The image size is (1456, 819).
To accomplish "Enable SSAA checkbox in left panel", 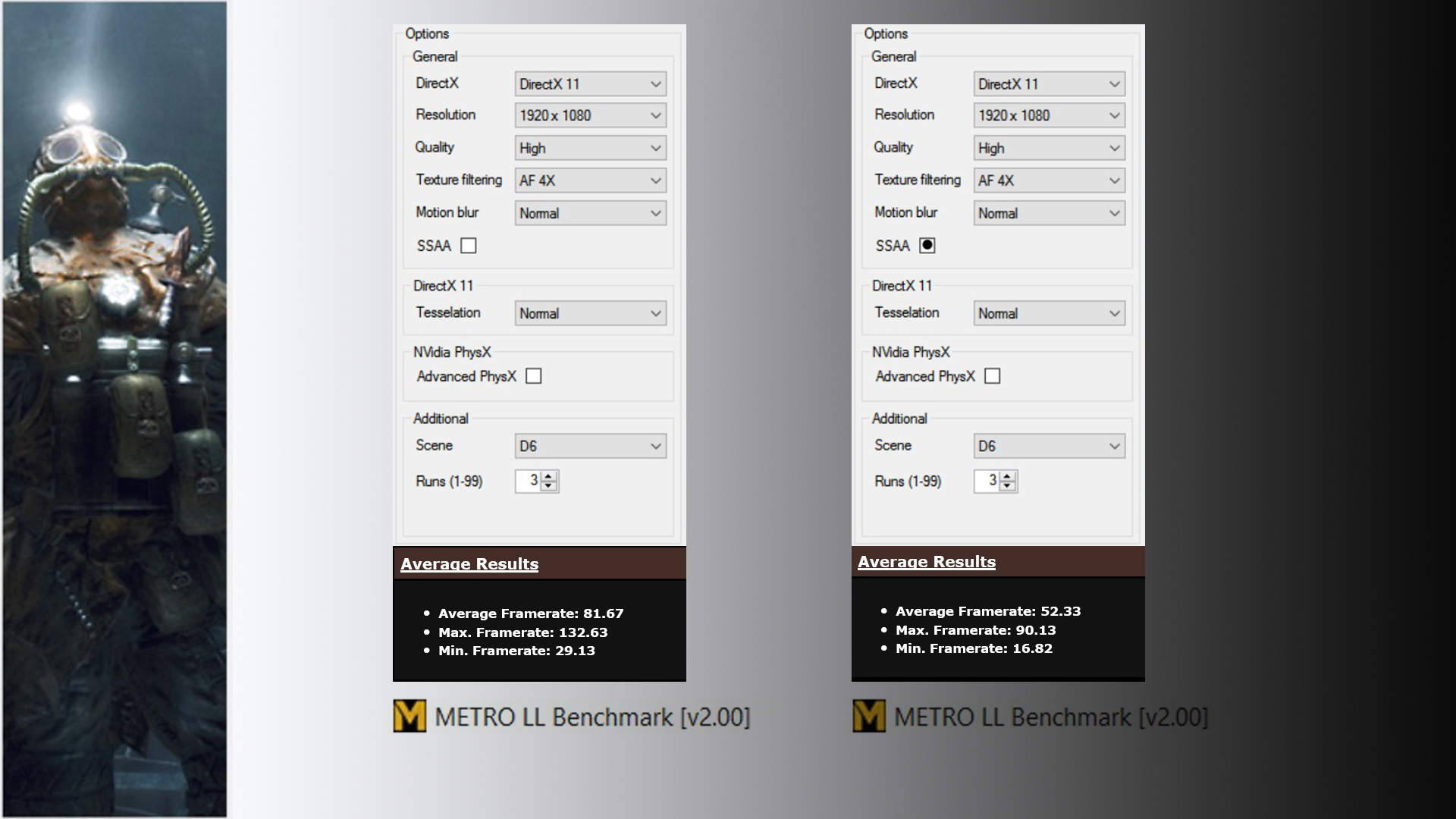I will 469,246.
